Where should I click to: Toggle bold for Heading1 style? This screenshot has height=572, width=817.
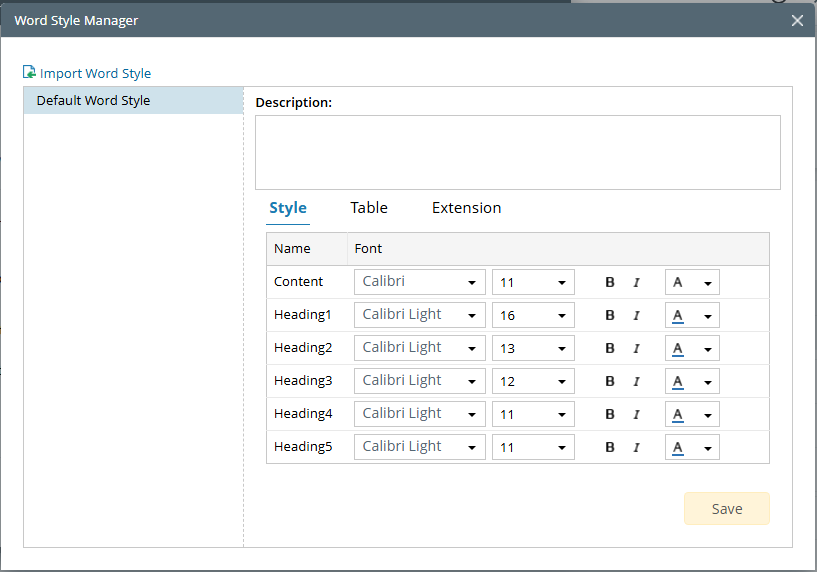[610, 315]
